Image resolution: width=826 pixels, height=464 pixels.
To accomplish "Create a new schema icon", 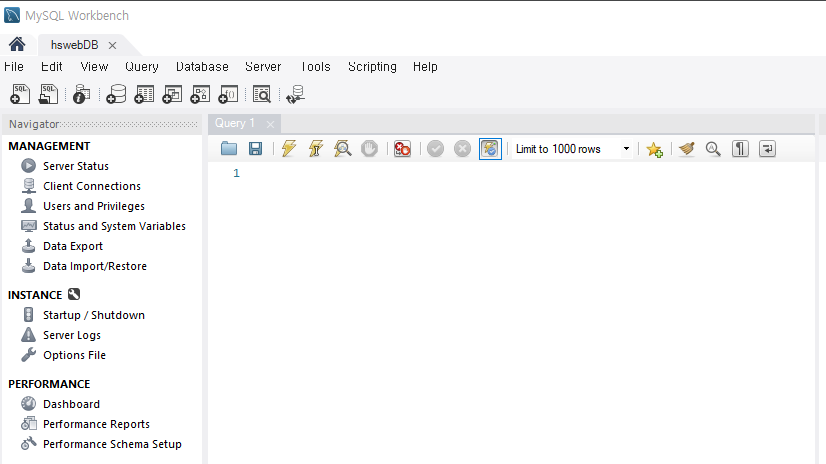I will tap(116, 94).
